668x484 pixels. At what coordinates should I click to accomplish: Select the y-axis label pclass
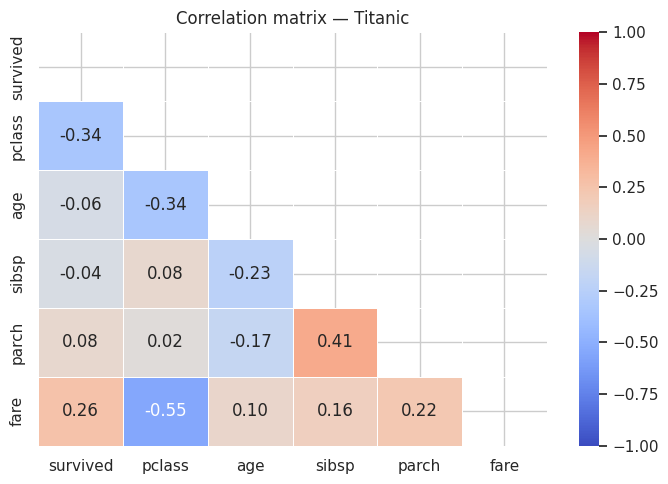click(17, 138)
